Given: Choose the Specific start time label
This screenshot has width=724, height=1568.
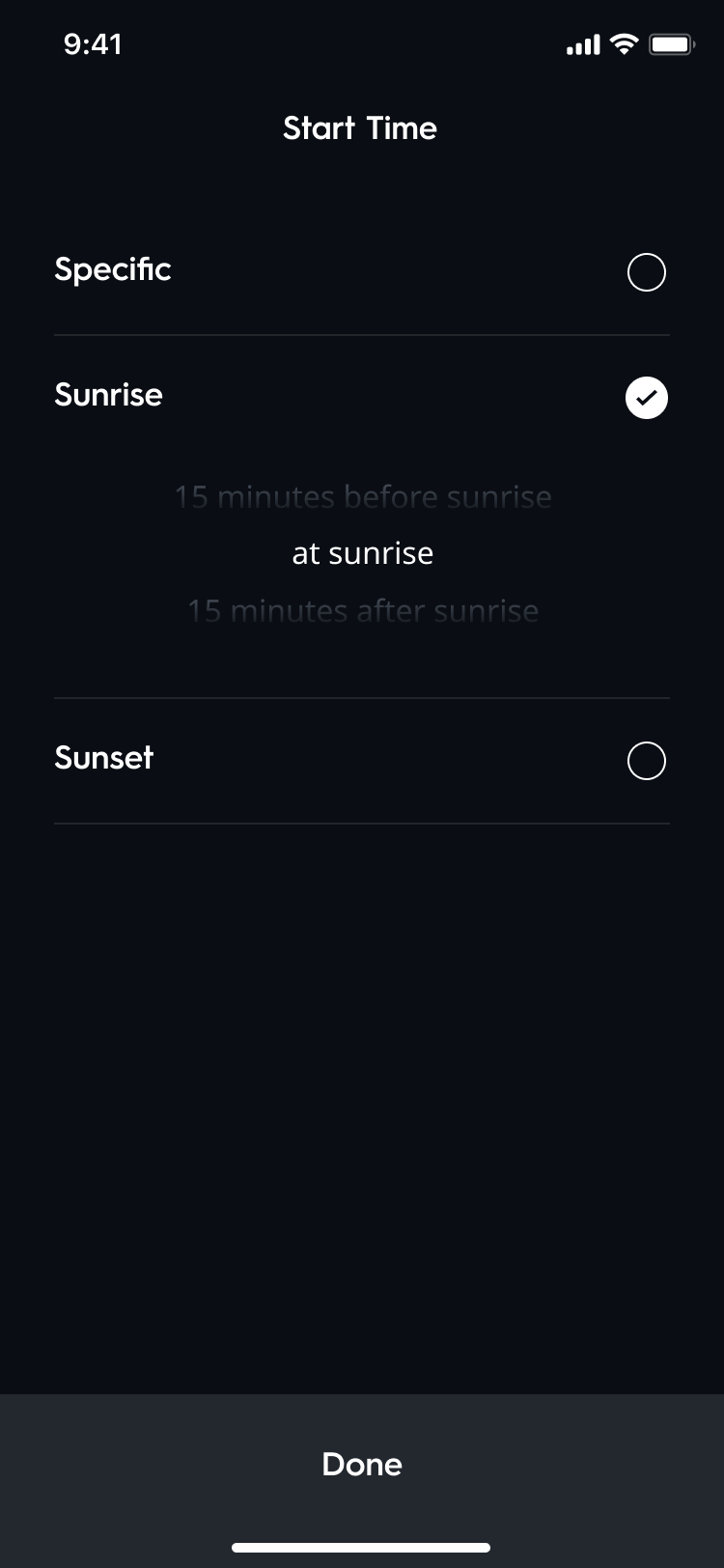Looking at the screenshot, I should (113, 269).
